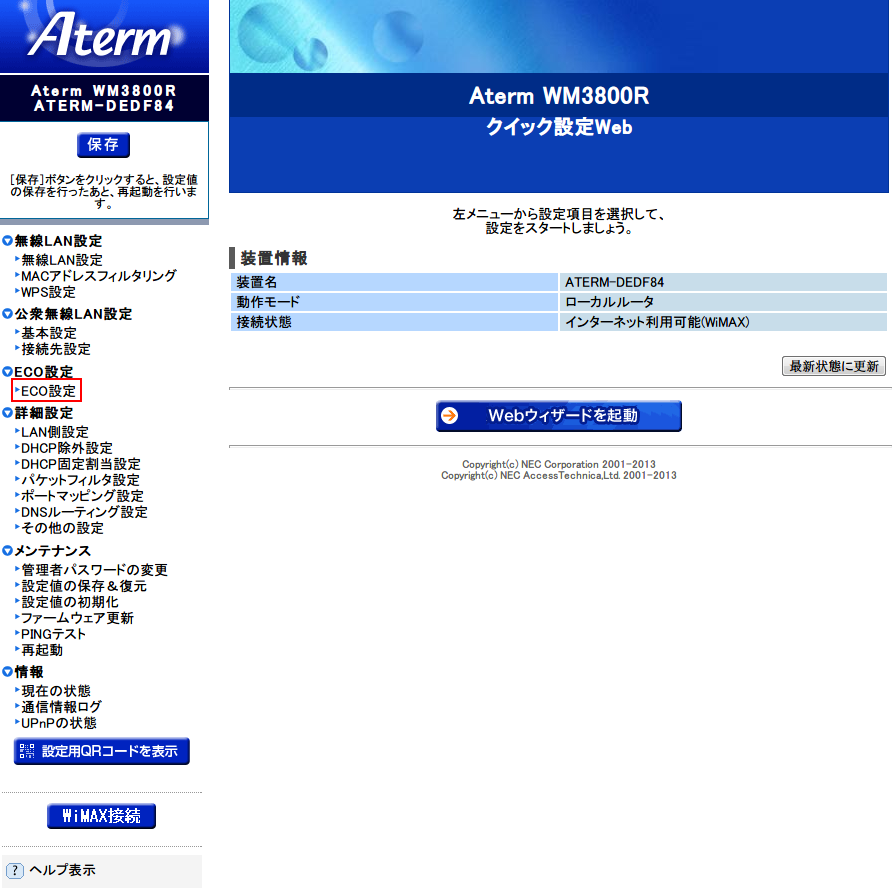The height and width of the screenshot is (892, 894).
Task: Click the QR code icon
Action: tap(27, 751)
